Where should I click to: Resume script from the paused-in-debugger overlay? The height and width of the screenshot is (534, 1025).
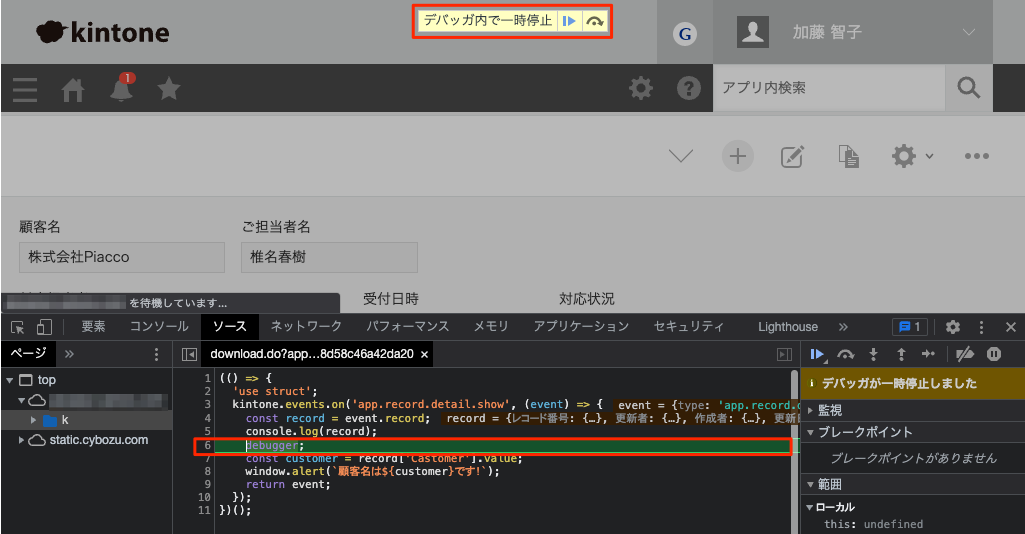(x=569, y=21)
